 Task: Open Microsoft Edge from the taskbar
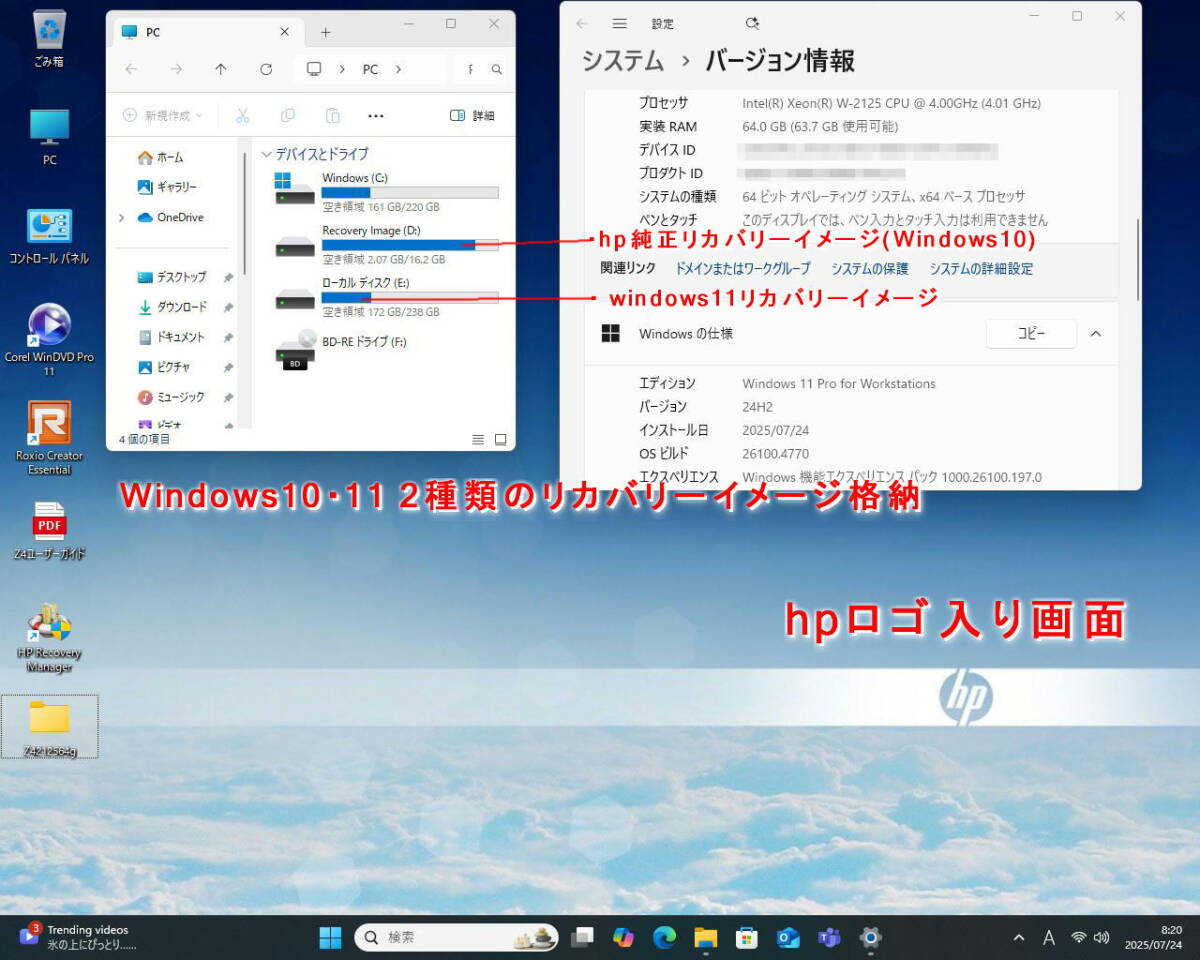665,937
